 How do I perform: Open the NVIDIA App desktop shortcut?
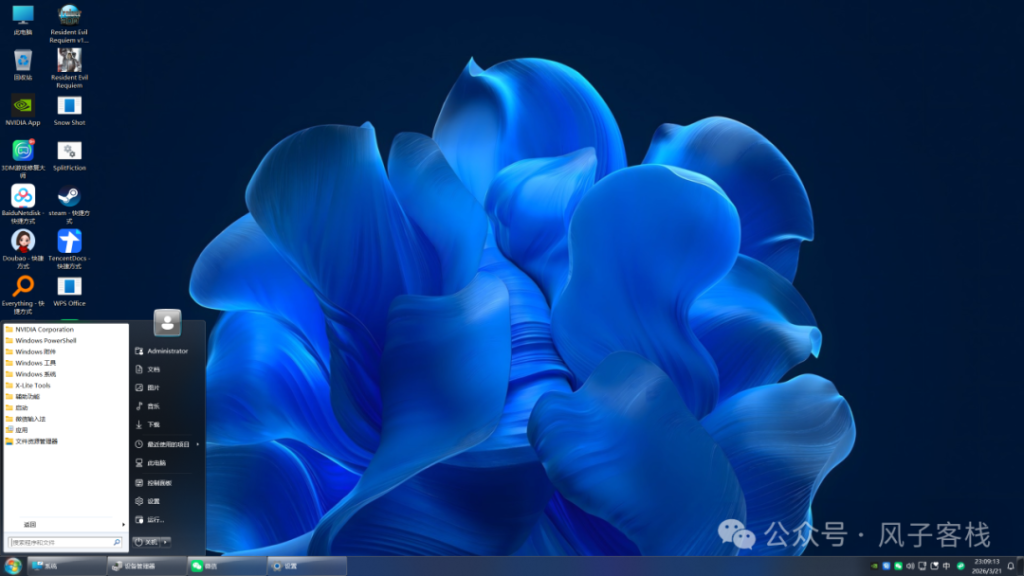[x=22, y=105]
